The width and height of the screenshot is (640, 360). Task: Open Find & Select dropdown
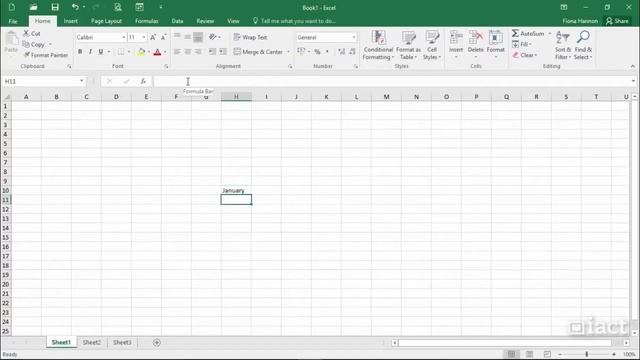[583, 45]
